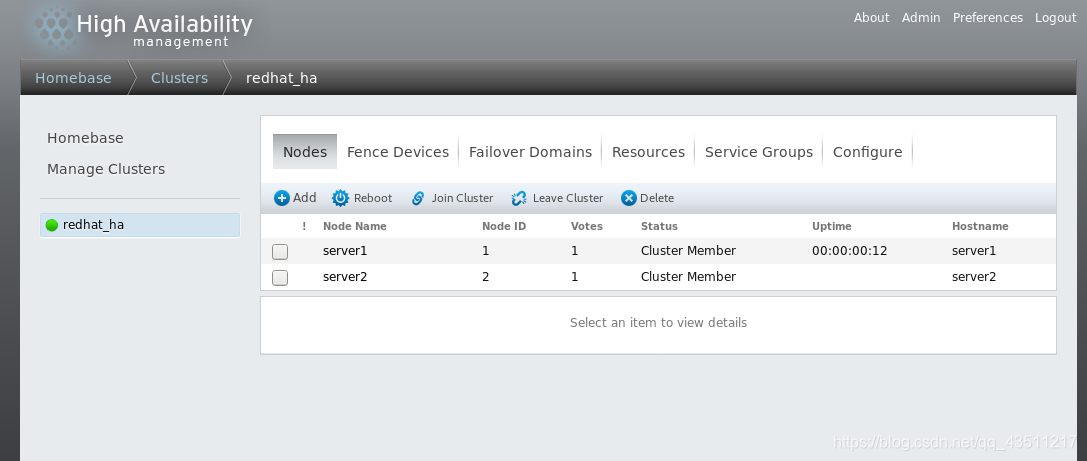Image resolution: width=1087 pixels, height=461 pixels.
Task: Open Homebase in the left sidebar
Action: coord(85,138)
